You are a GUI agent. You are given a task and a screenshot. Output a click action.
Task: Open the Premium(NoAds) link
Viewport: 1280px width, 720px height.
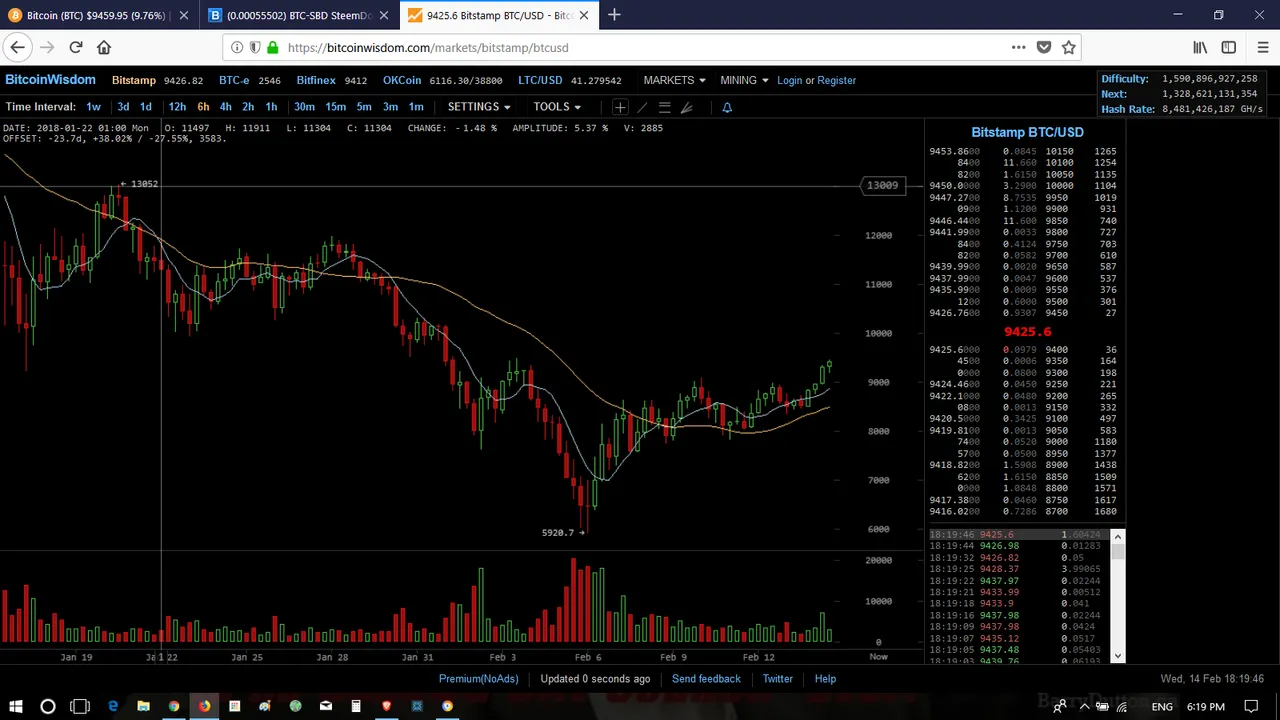[x=478, y=679]
